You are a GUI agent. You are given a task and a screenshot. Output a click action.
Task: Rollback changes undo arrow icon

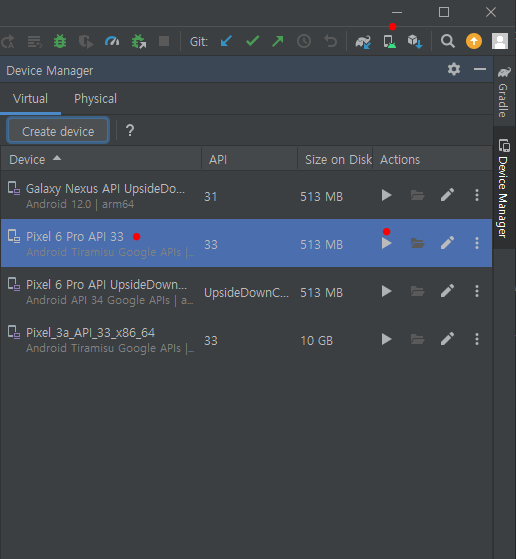coord(330,41)
